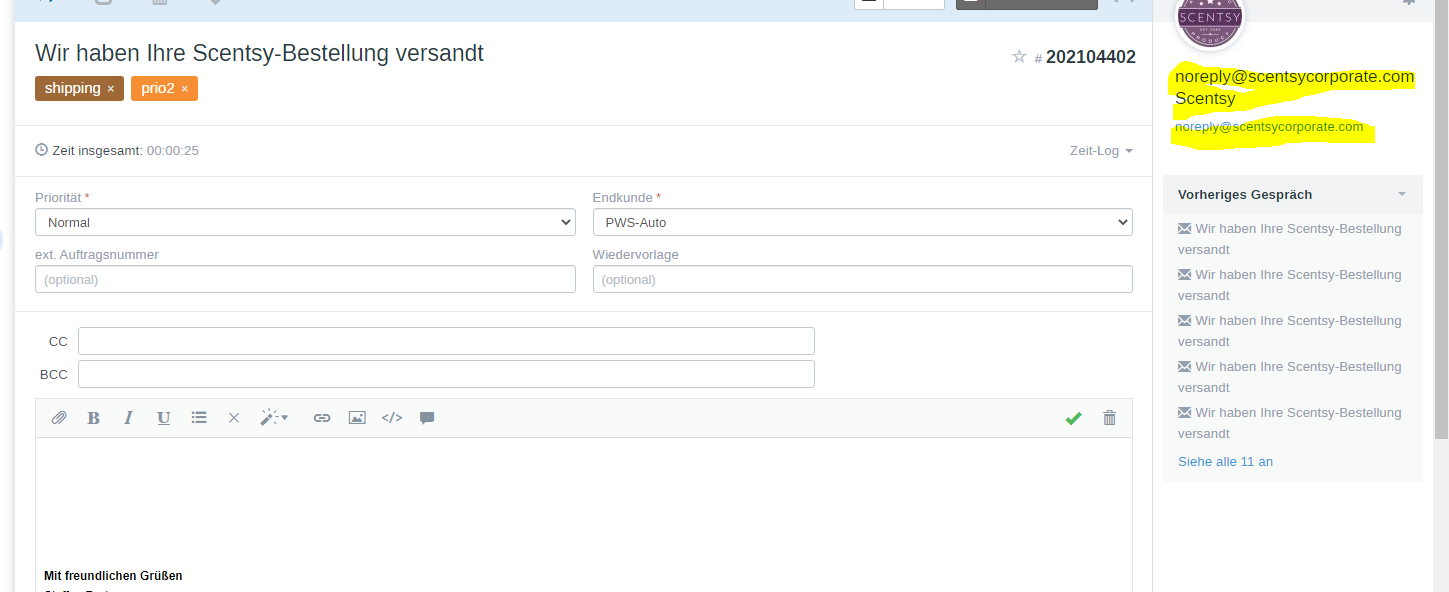Collapse the Vorheriges Gespräch panel
The height and width of the screenshot is (592, 1449).
[1402, 194]
